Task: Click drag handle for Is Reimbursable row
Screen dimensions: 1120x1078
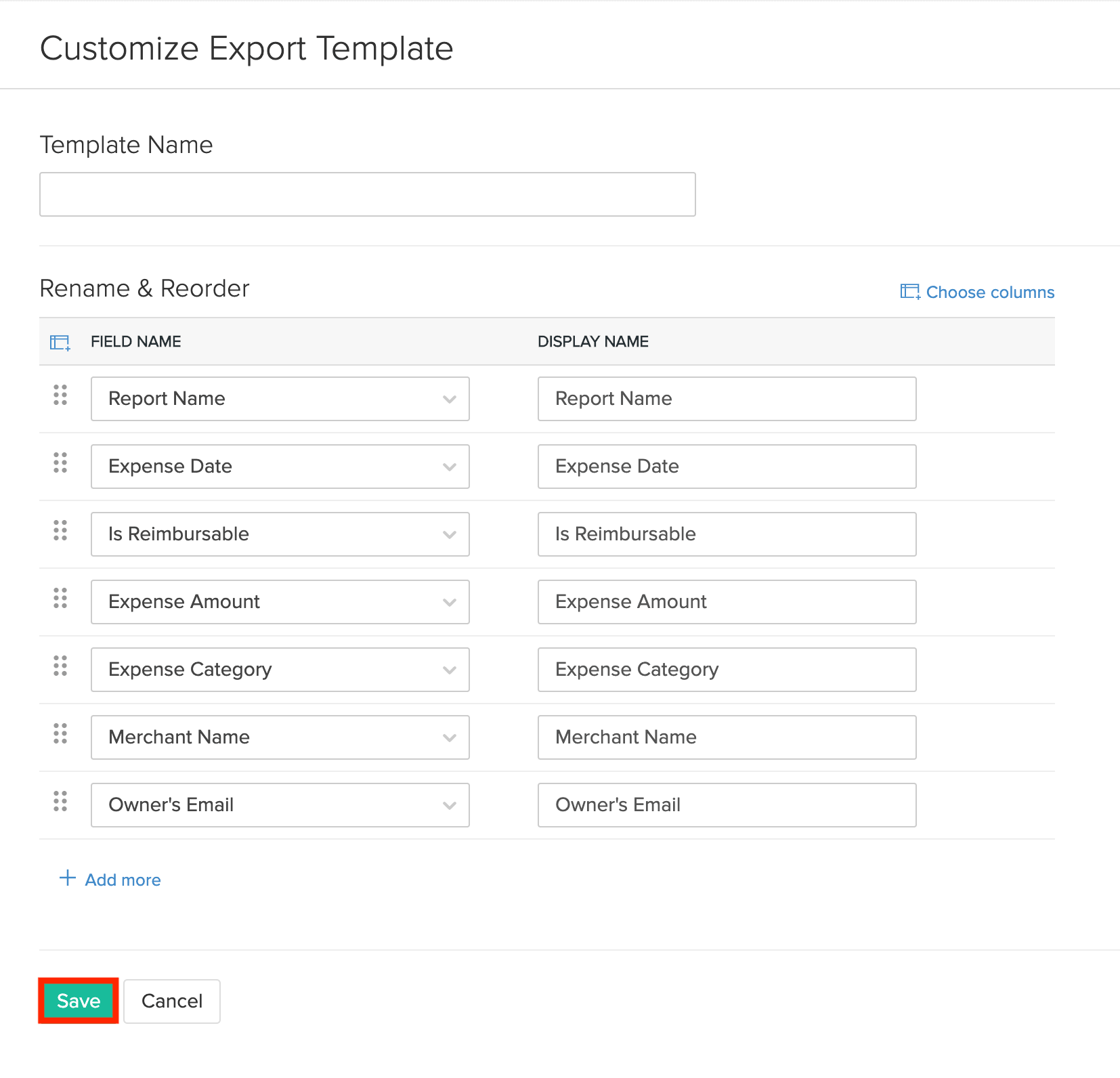Action: [x=60, y=530]
